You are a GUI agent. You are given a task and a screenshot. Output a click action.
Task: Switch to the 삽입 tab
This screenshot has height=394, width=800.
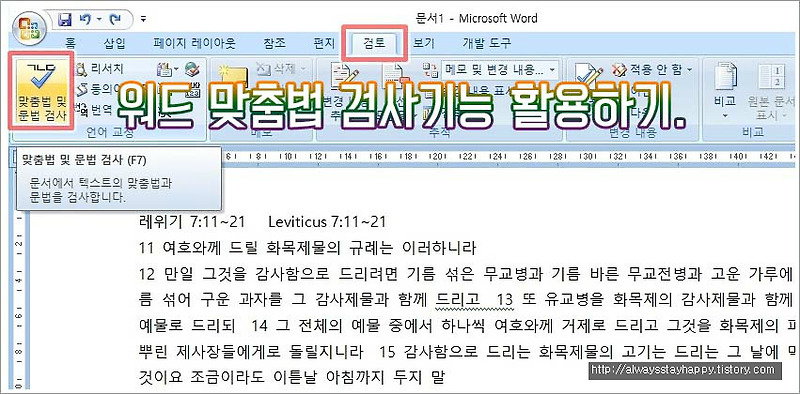click(x=114, y=43)
